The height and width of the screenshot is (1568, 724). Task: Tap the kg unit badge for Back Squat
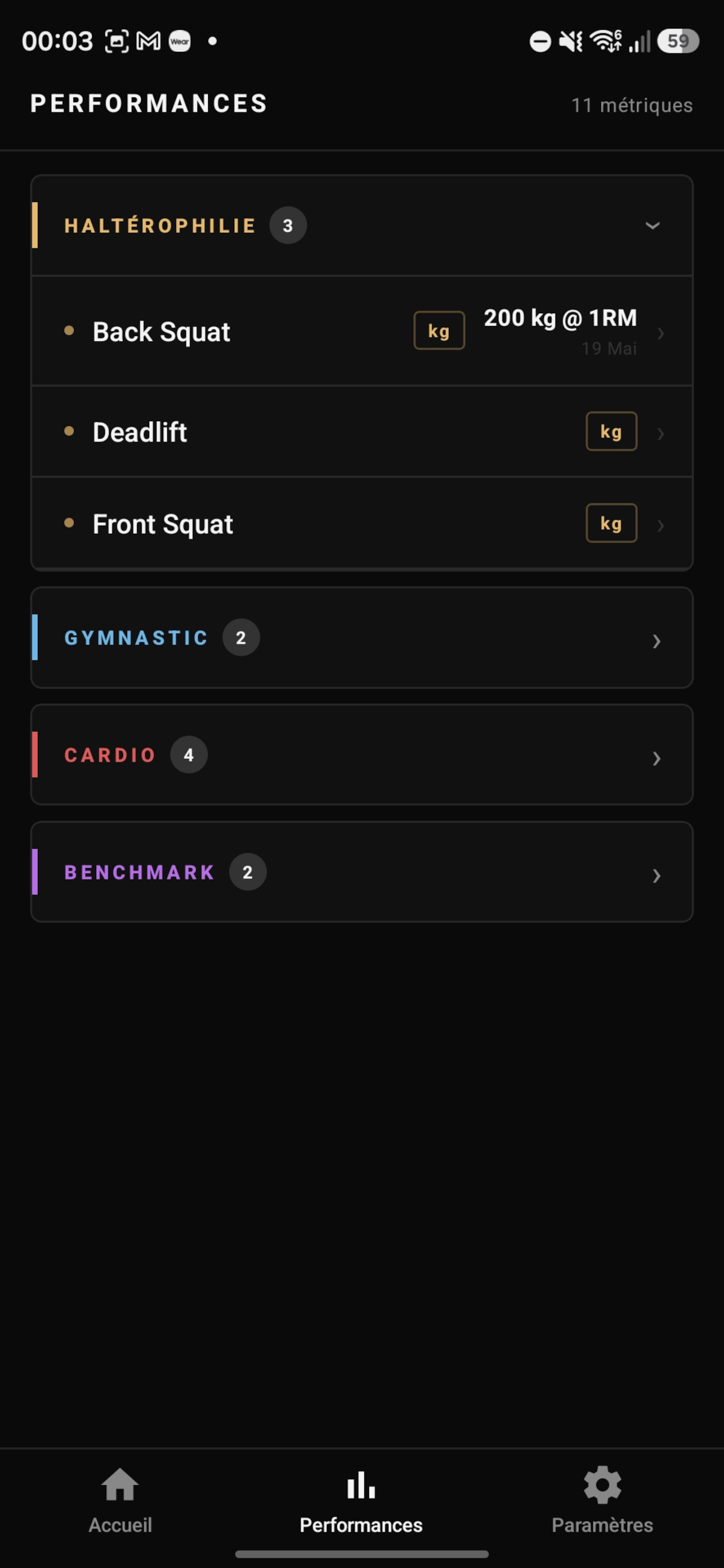coord(439,331)
